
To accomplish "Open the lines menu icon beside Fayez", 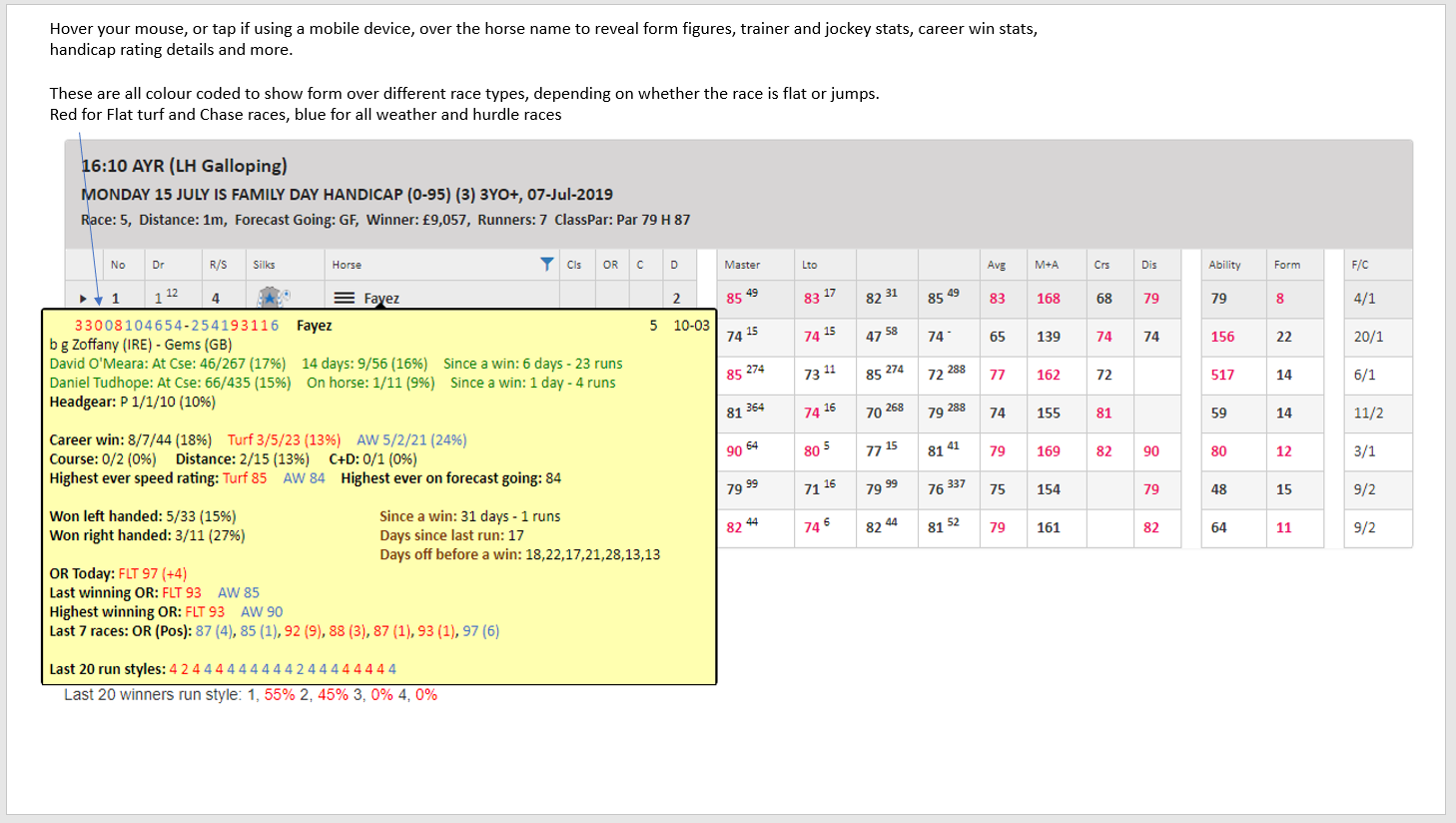I will coord(344,298).
